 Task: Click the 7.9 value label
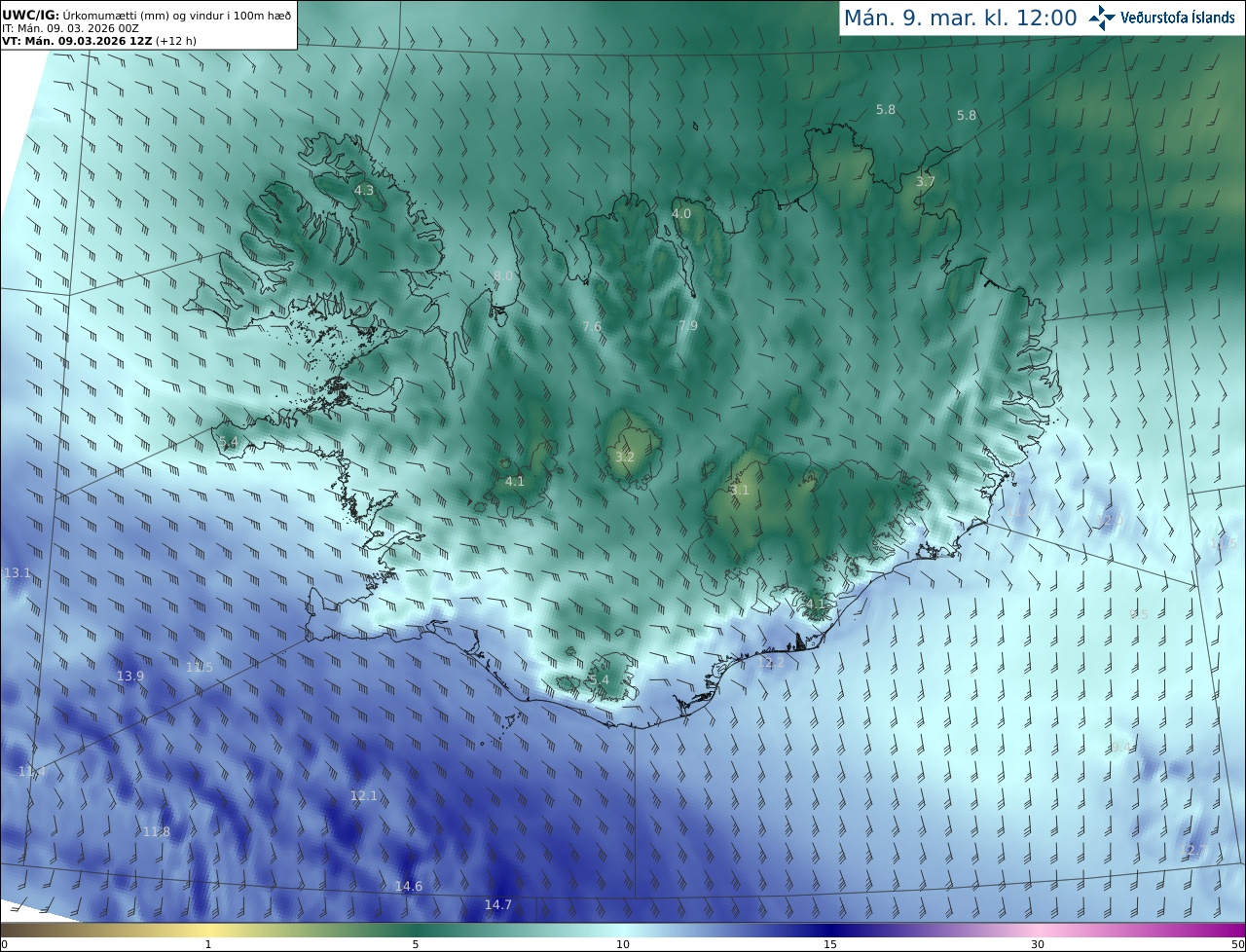688,325
